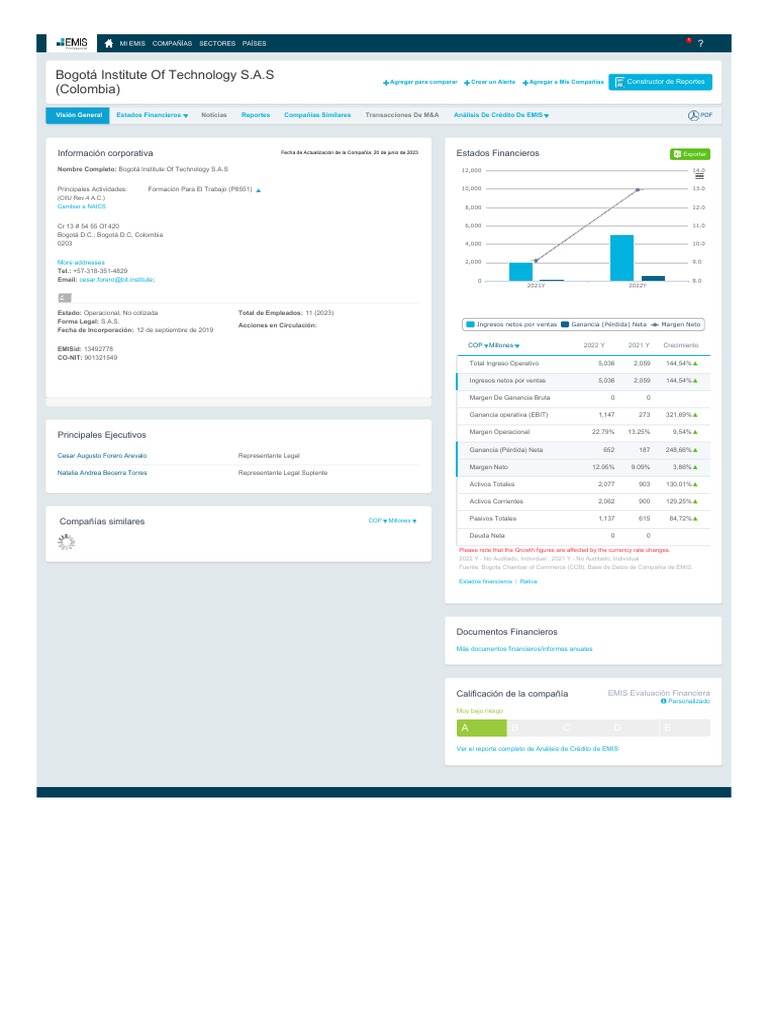Open Transacciones De M&A tab
This screenshot has height=1024, width=768.
click(402, 115)
